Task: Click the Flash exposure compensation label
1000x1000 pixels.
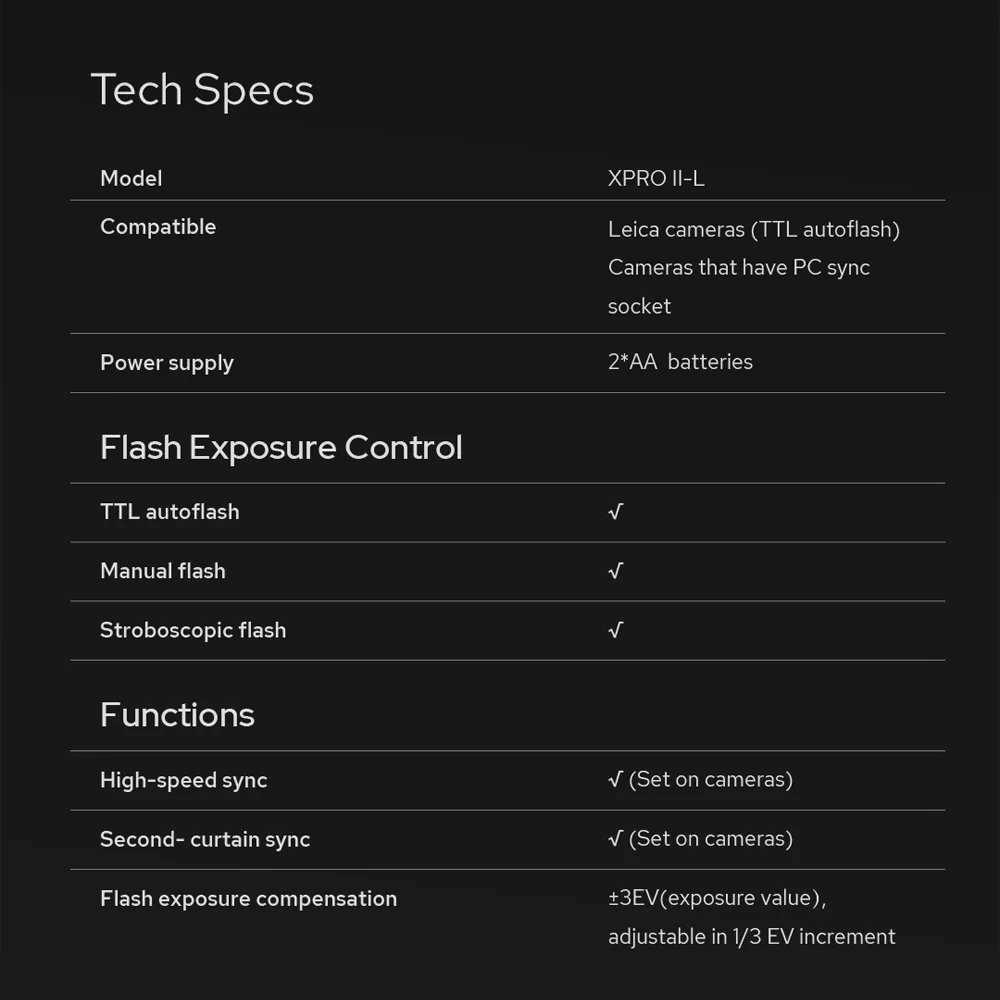Action: coord(248,898)
